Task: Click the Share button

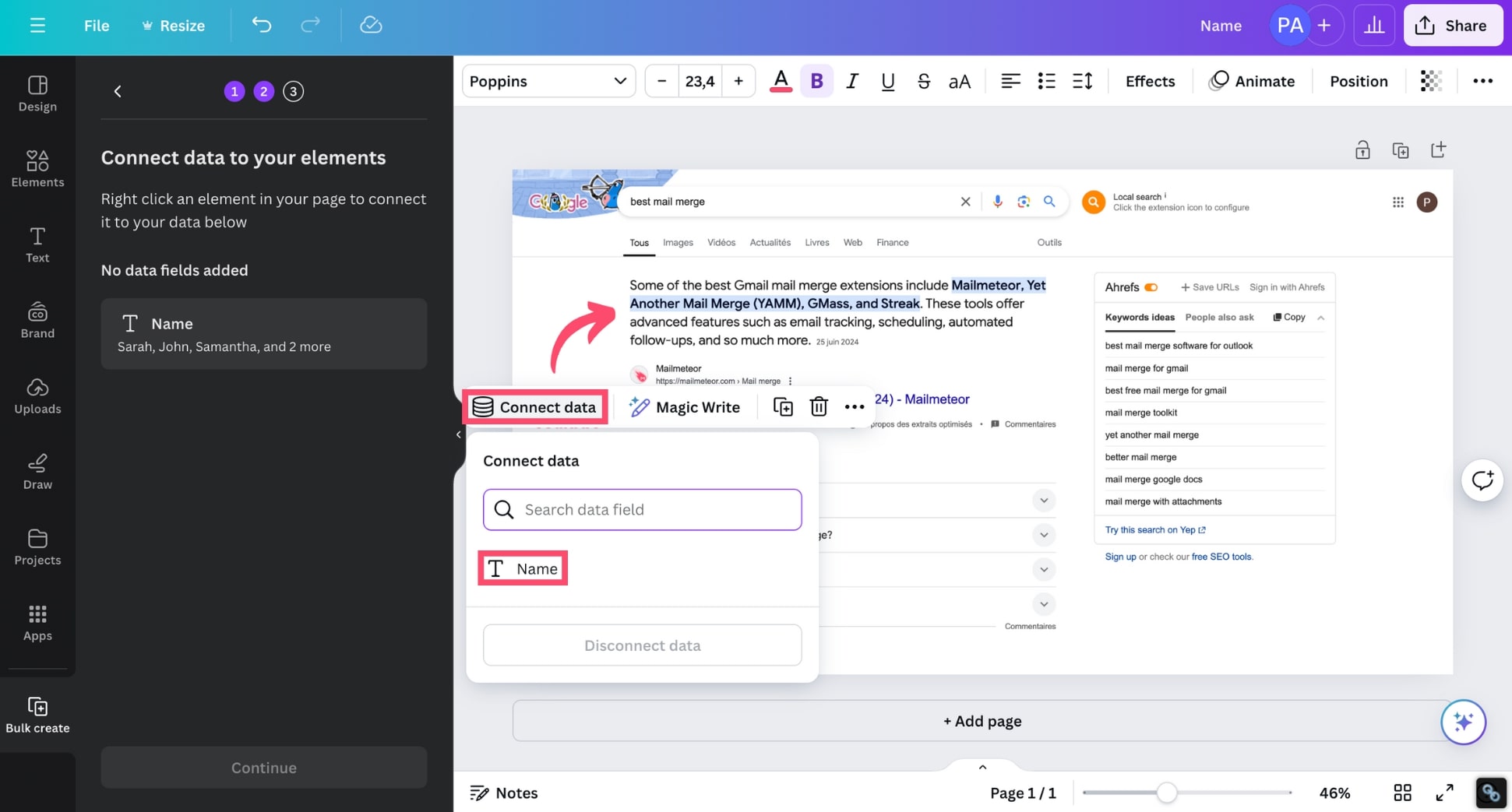Action: click(1453, 26)
